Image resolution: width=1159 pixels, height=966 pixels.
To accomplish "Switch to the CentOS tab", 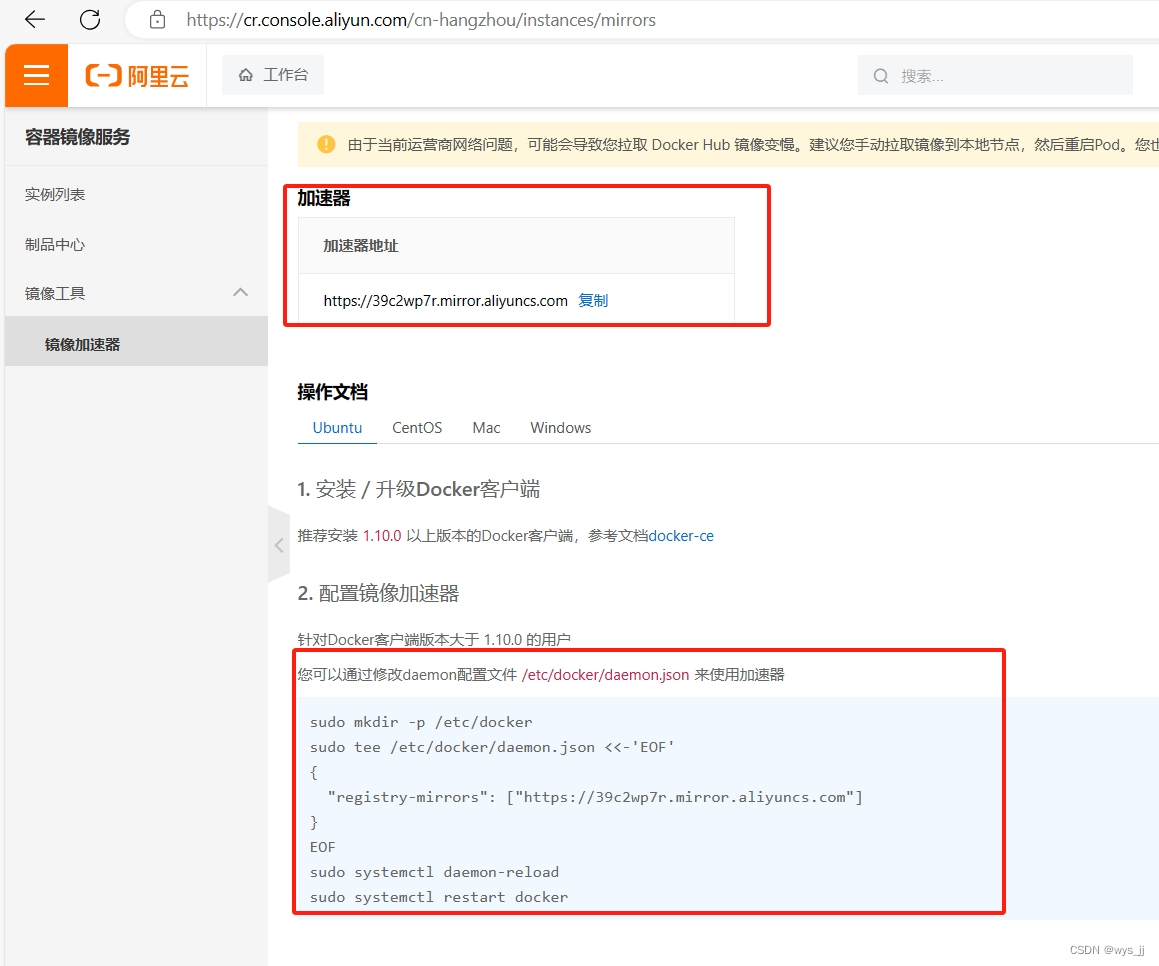I will pyautogui.click(x=417, y=428).
